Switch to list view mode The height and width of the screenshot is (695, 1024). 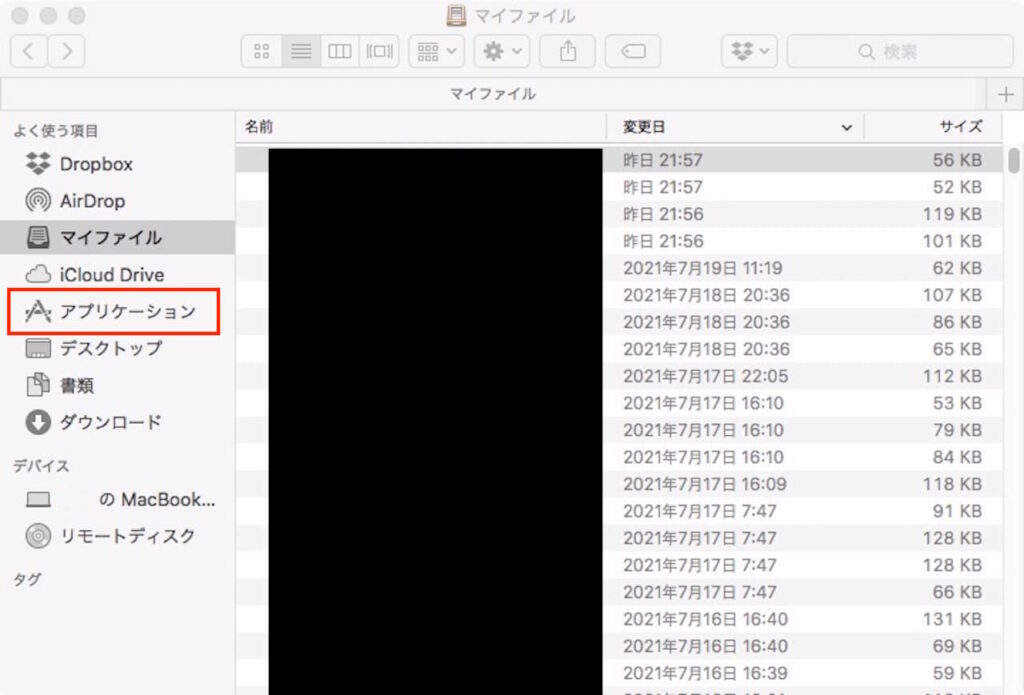pyautogui.click(x=301, y=51)
